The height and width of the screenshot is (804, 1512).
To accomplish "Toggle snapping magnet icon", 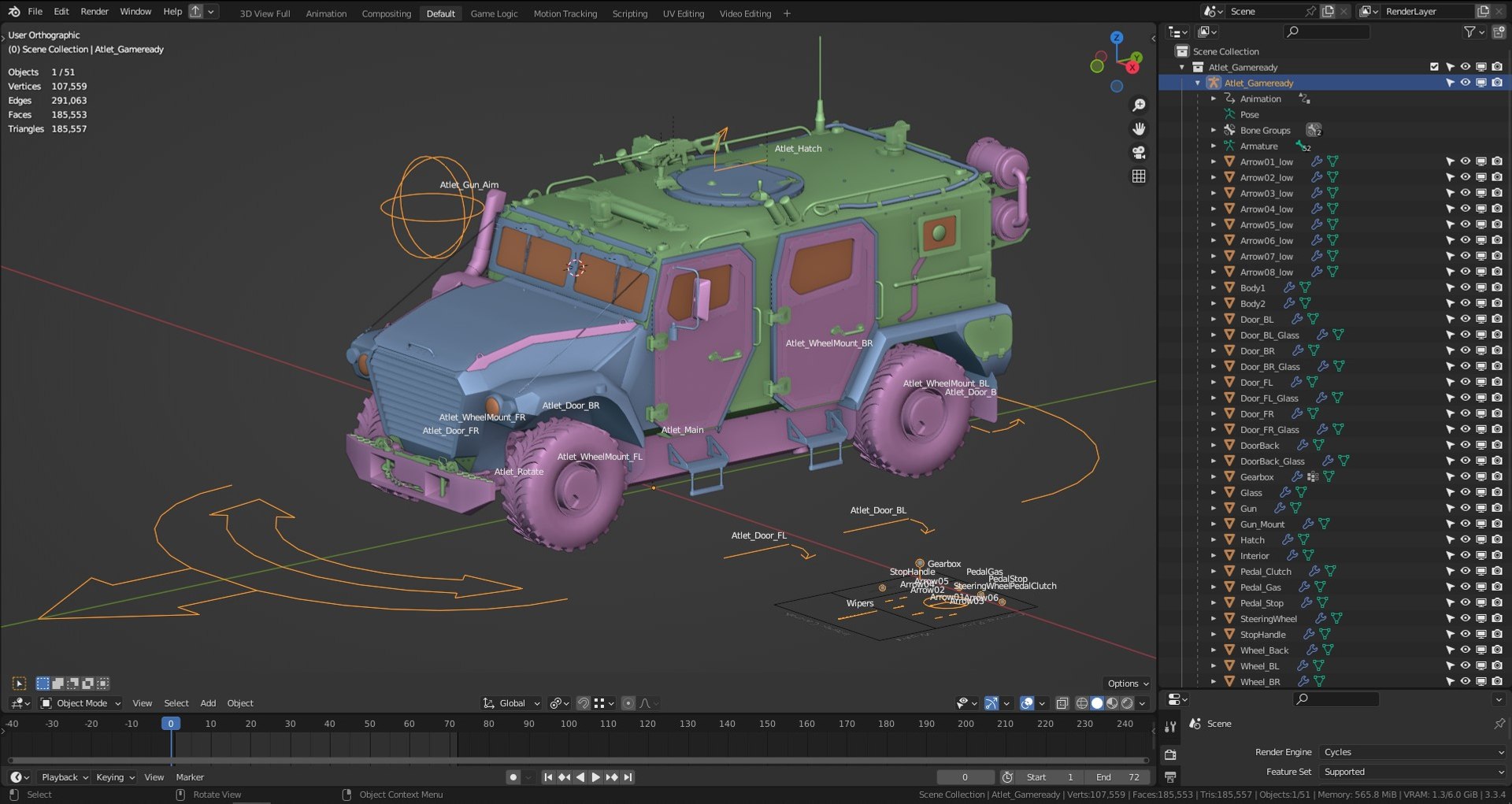I will point(584,703).
